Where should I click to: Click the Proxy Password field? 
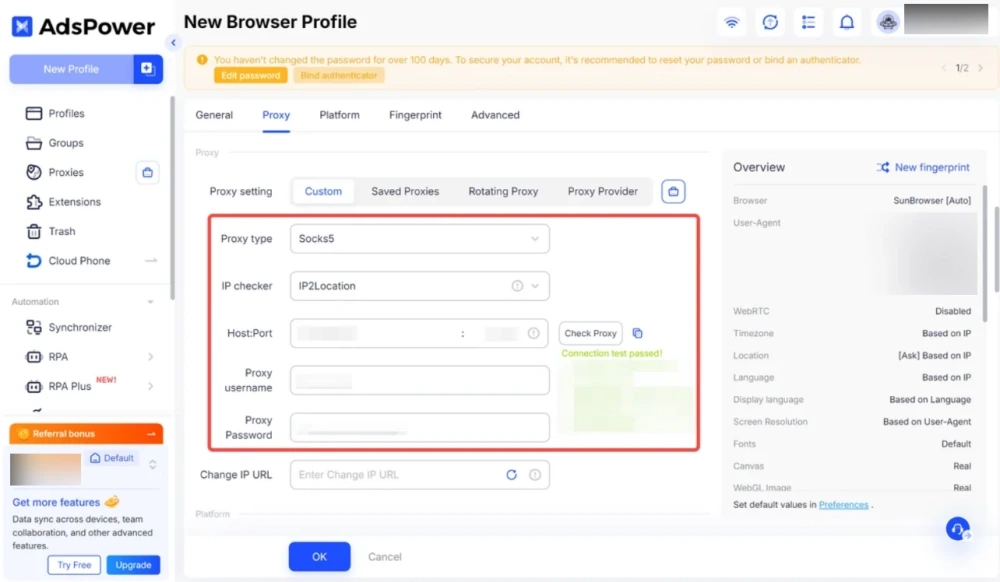419,428
